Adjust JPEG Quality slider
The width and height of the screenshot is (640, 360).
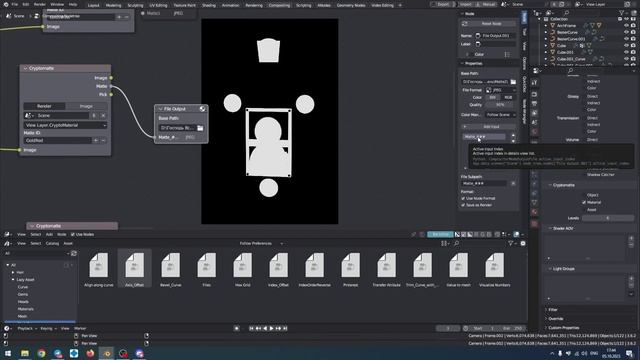pos(500,105)
